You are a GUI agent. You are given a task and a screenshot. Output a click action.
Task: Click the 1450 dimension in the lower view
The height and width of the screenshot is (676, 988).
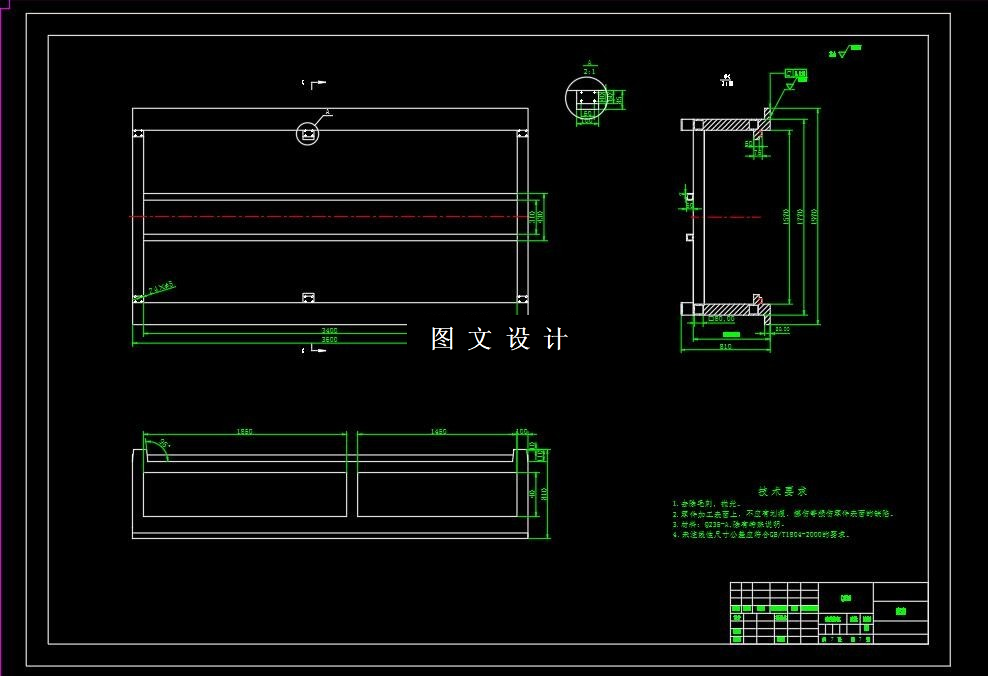click(x=438, y=432)
